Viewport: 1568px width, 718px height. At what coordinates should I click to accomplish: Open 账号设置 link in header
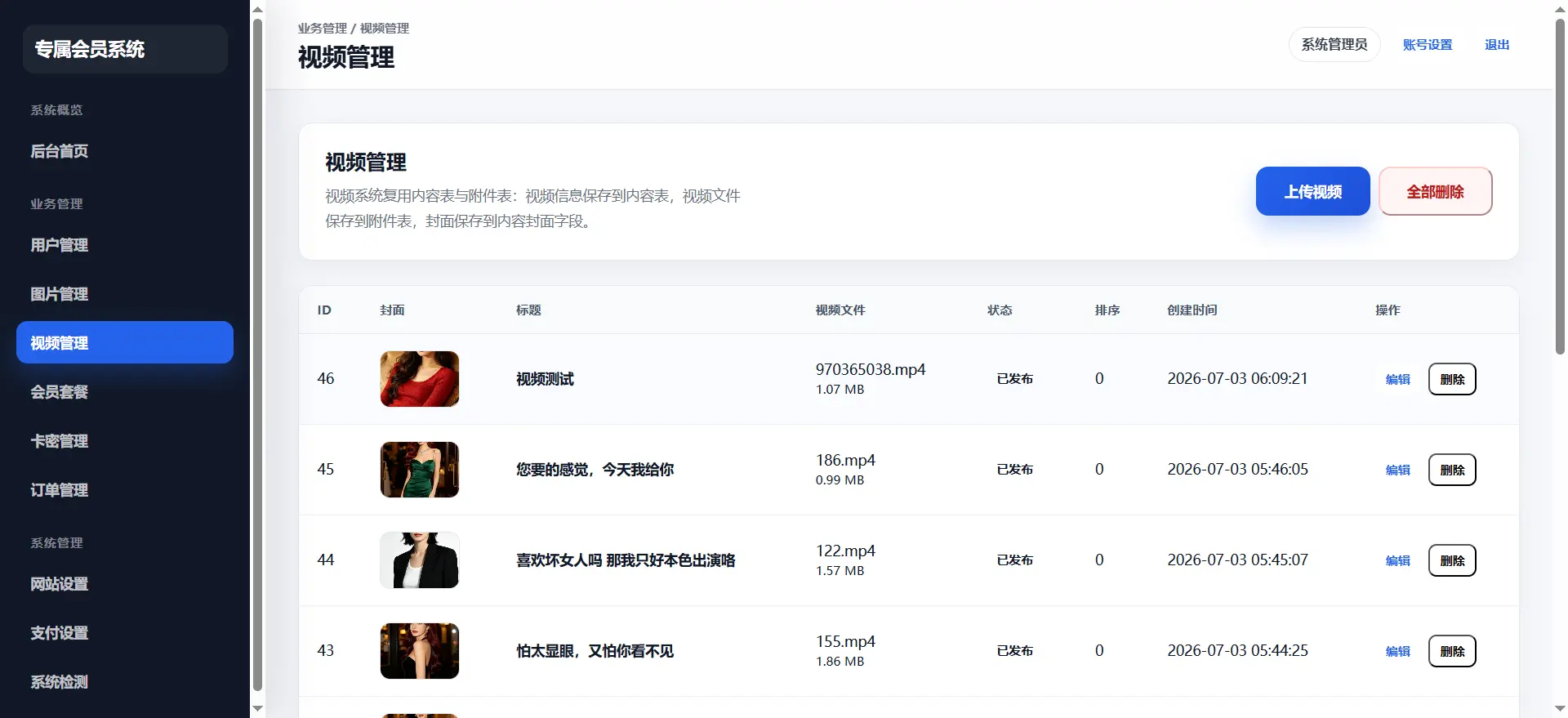(1428, 45)
